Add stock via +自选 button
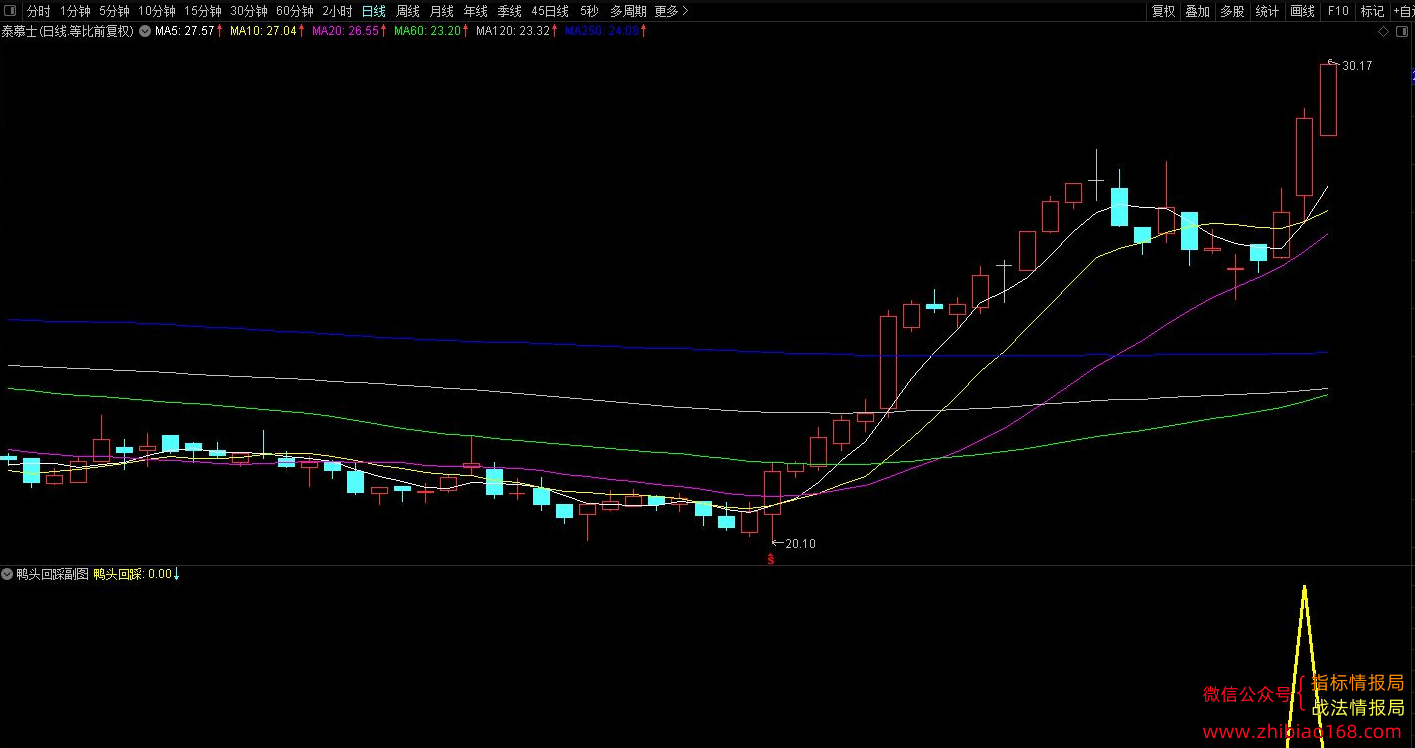This screenshot has width=1415, height=748. pos(1403,11)
